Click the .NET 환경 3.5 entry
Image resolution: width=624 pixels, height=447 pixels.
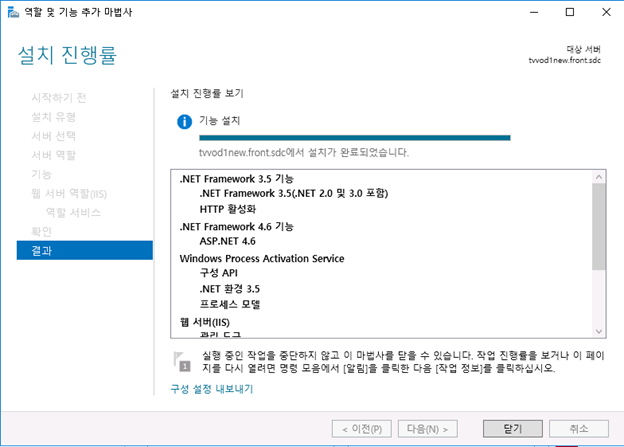click(230, 289)
